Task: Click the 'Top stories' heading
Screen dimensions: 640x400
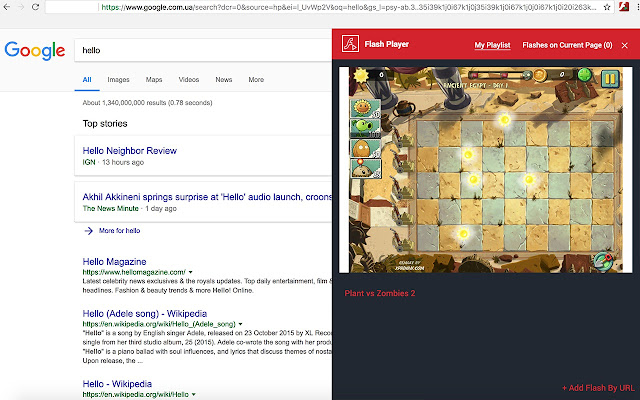Action: 105,123
